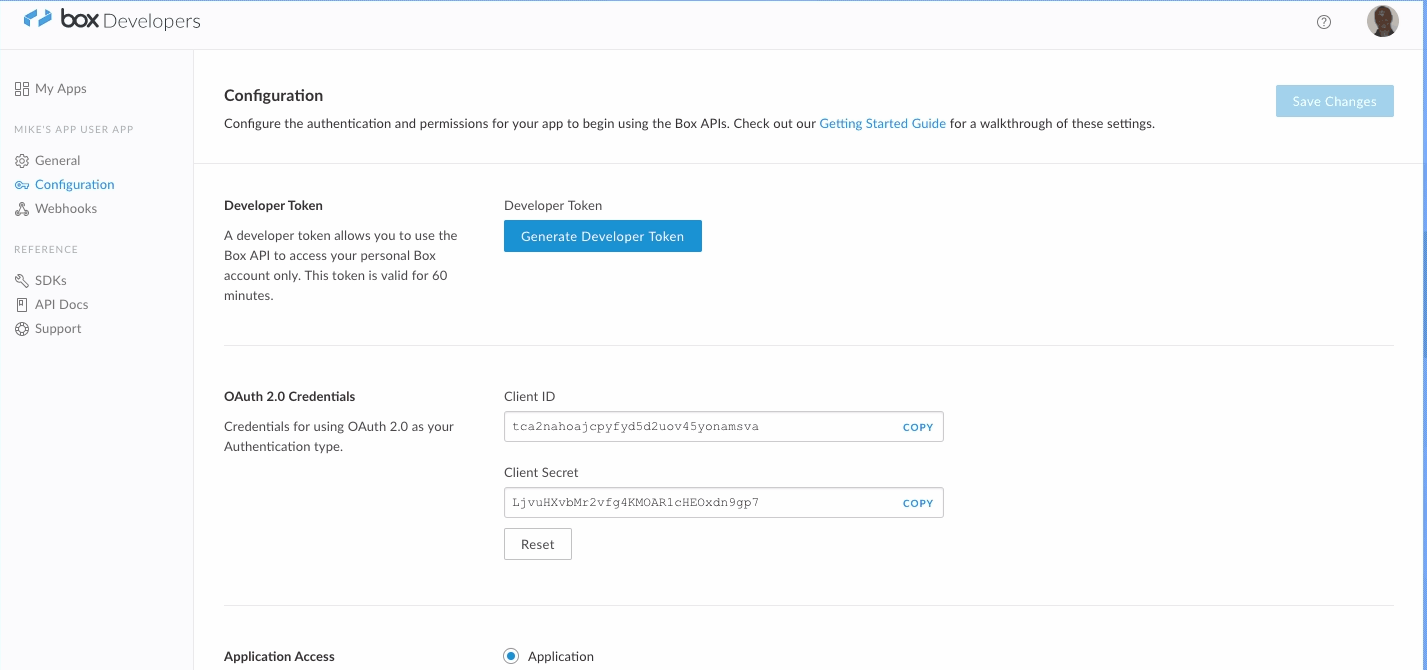The width and height of the screenshot is (1427, 670).
Task: Select the Application radio button
Action: 511,657
